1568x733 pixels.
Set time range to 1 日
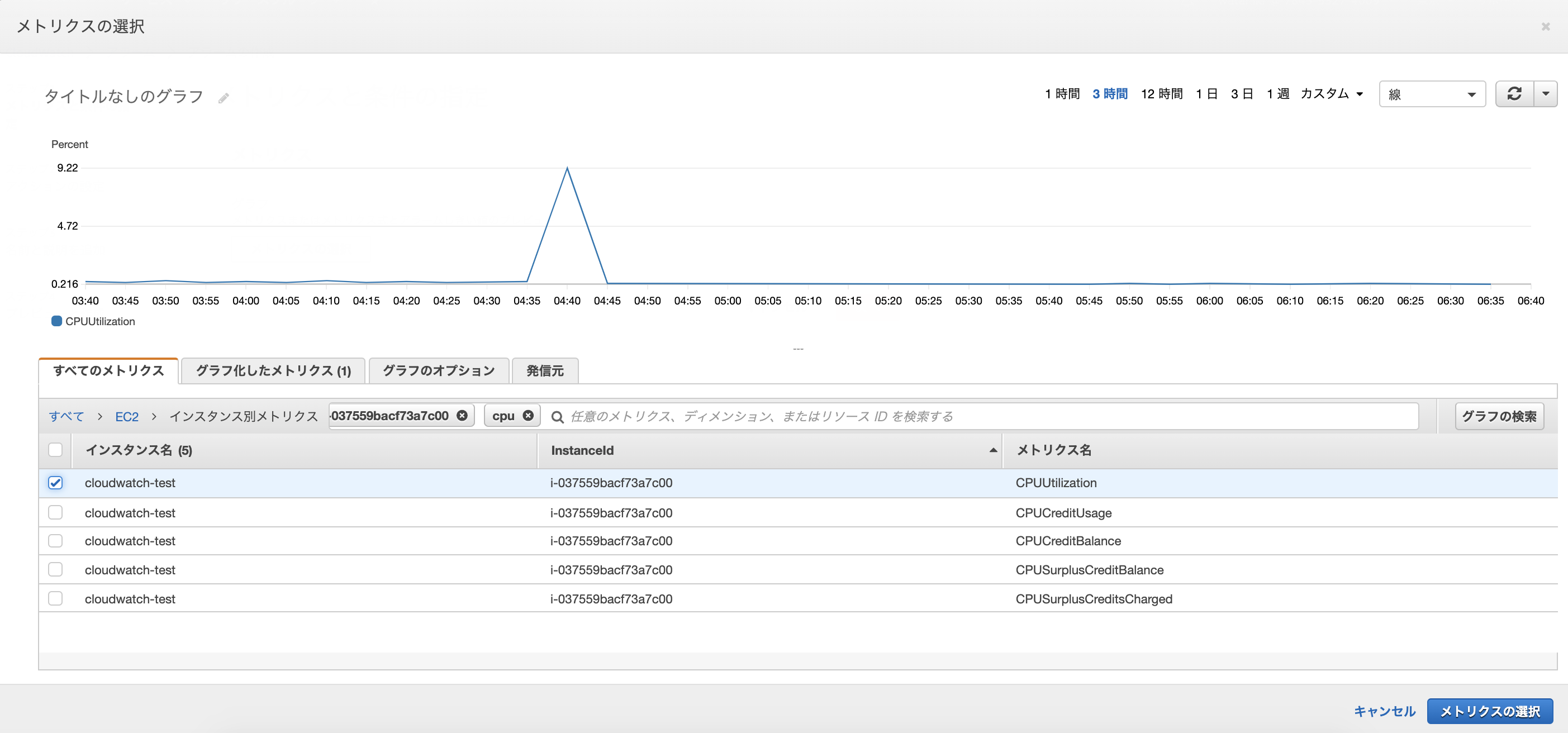point(1206,94)
